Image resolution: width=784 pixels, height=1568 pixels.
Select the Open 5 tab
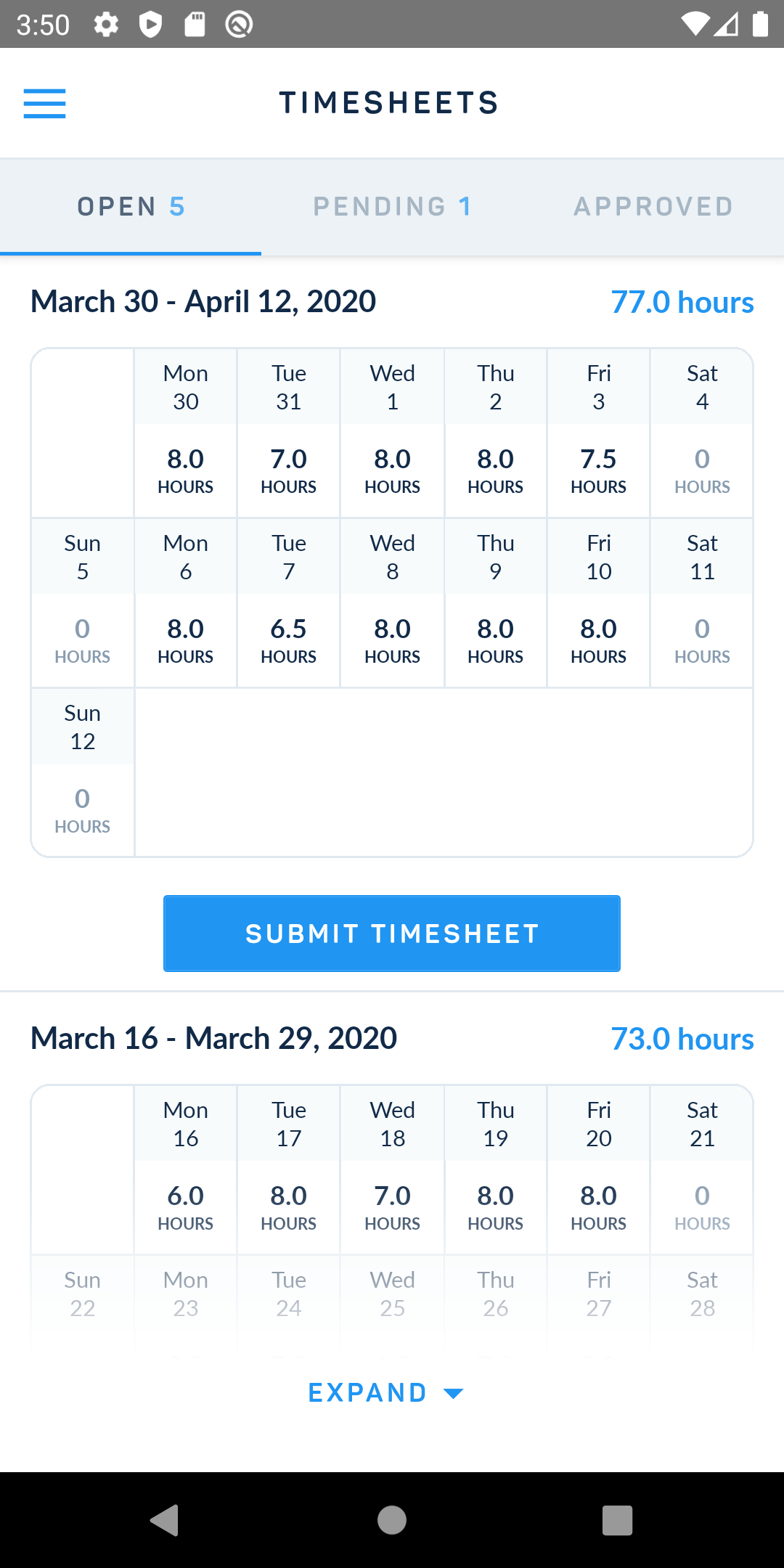(131, 207)
